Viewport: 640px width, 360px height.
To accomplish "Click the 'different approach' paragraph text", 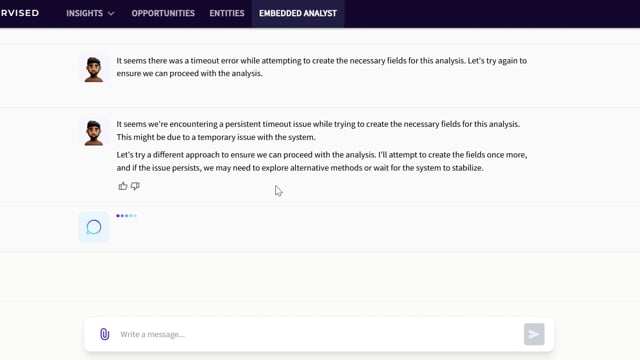I will tap(322, 161).
